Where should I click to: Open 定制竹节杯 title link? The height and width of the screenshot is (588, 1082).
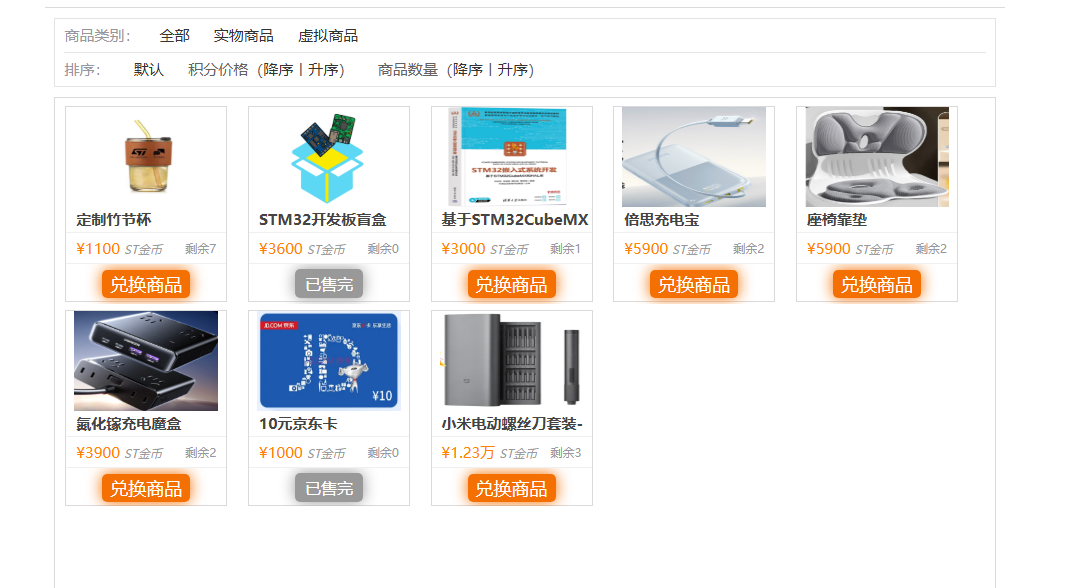[114, 220]
